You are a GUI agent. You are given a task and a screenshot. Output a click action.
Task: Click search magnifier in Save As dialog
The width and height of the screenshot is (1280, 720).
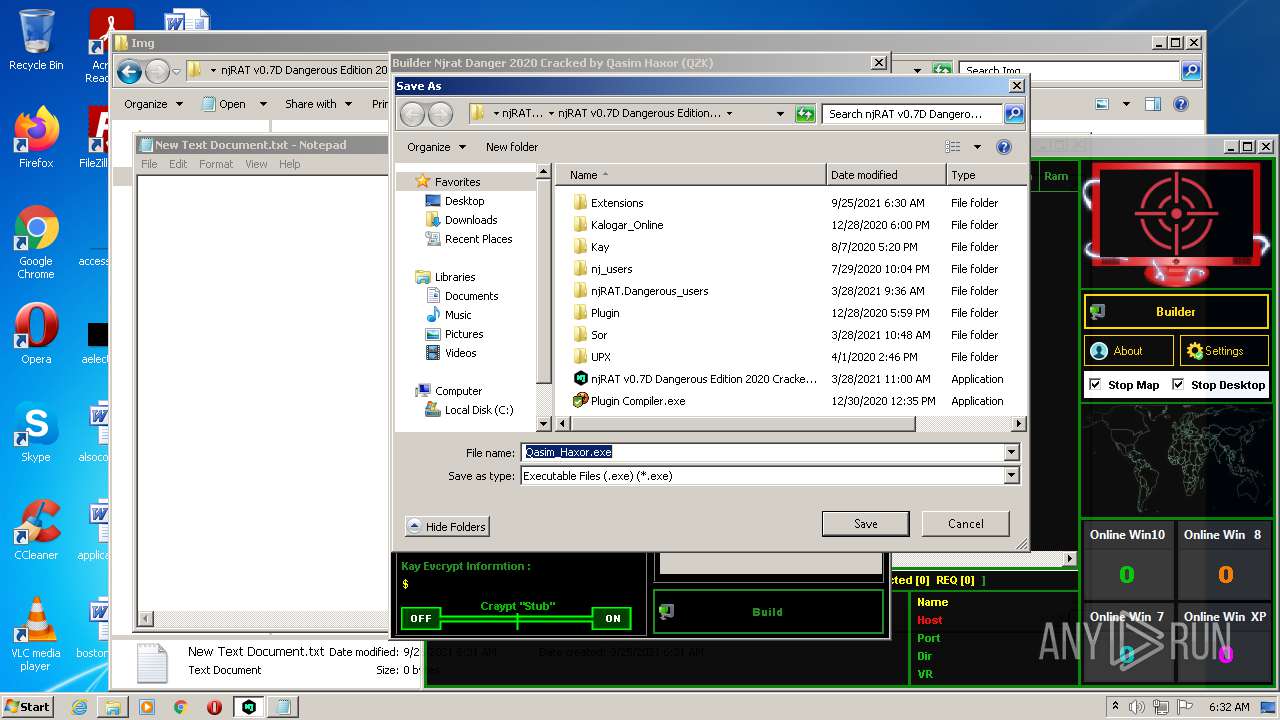[1013, 114]
